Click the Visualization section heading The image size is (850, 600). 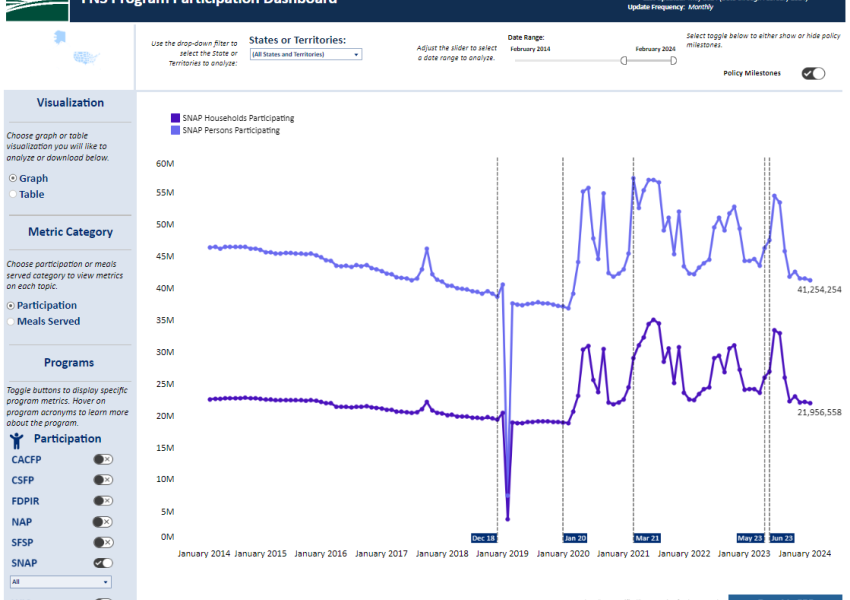(x=70, y=102)
